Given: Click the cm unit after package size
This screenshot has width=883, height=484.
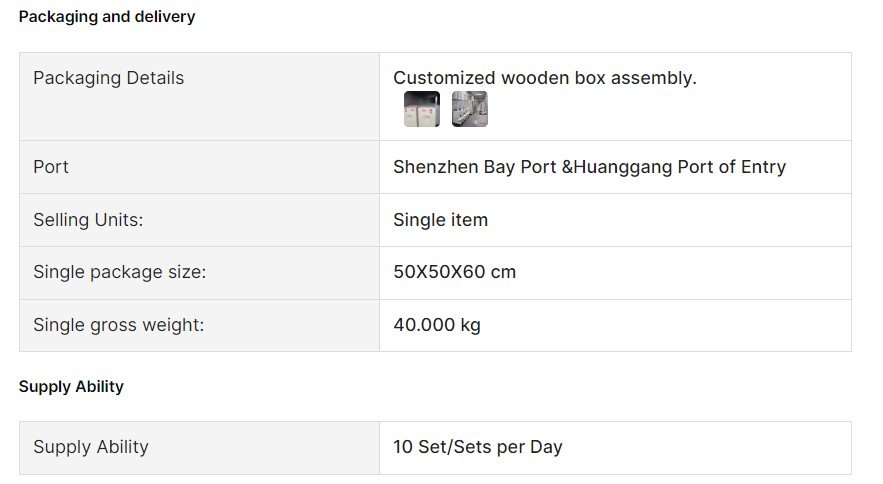Looking at the screenshot, I should 503,273.
